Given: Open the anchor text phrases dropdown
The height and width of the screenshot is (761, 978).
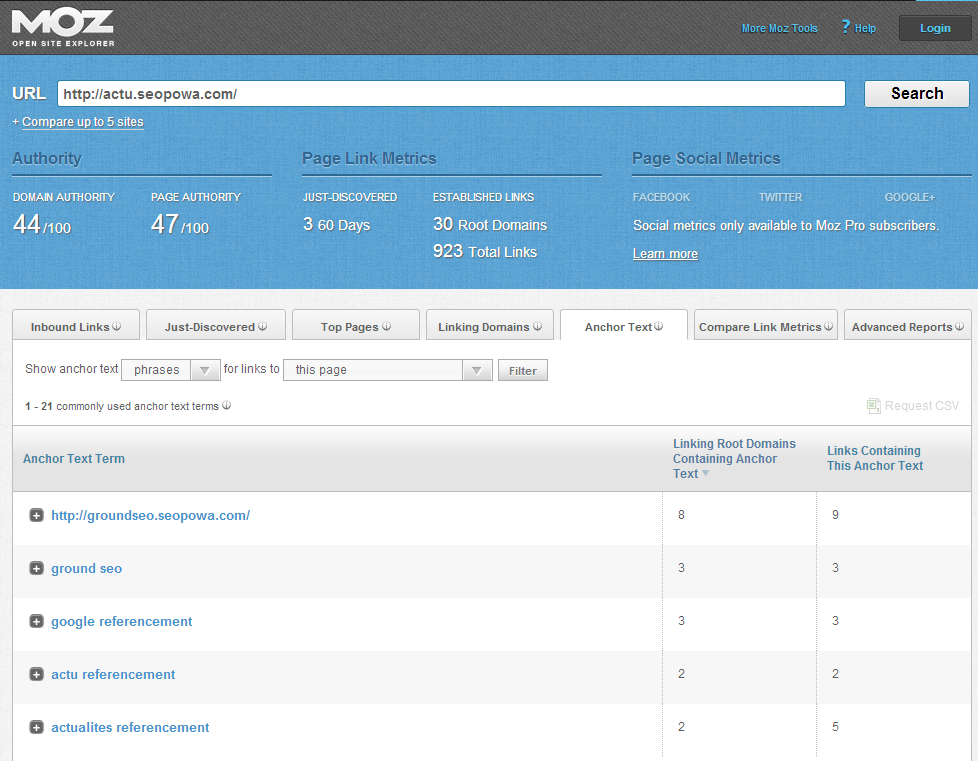Looking at the screenshot, I should pyautogui.click(x=170, y=370).
